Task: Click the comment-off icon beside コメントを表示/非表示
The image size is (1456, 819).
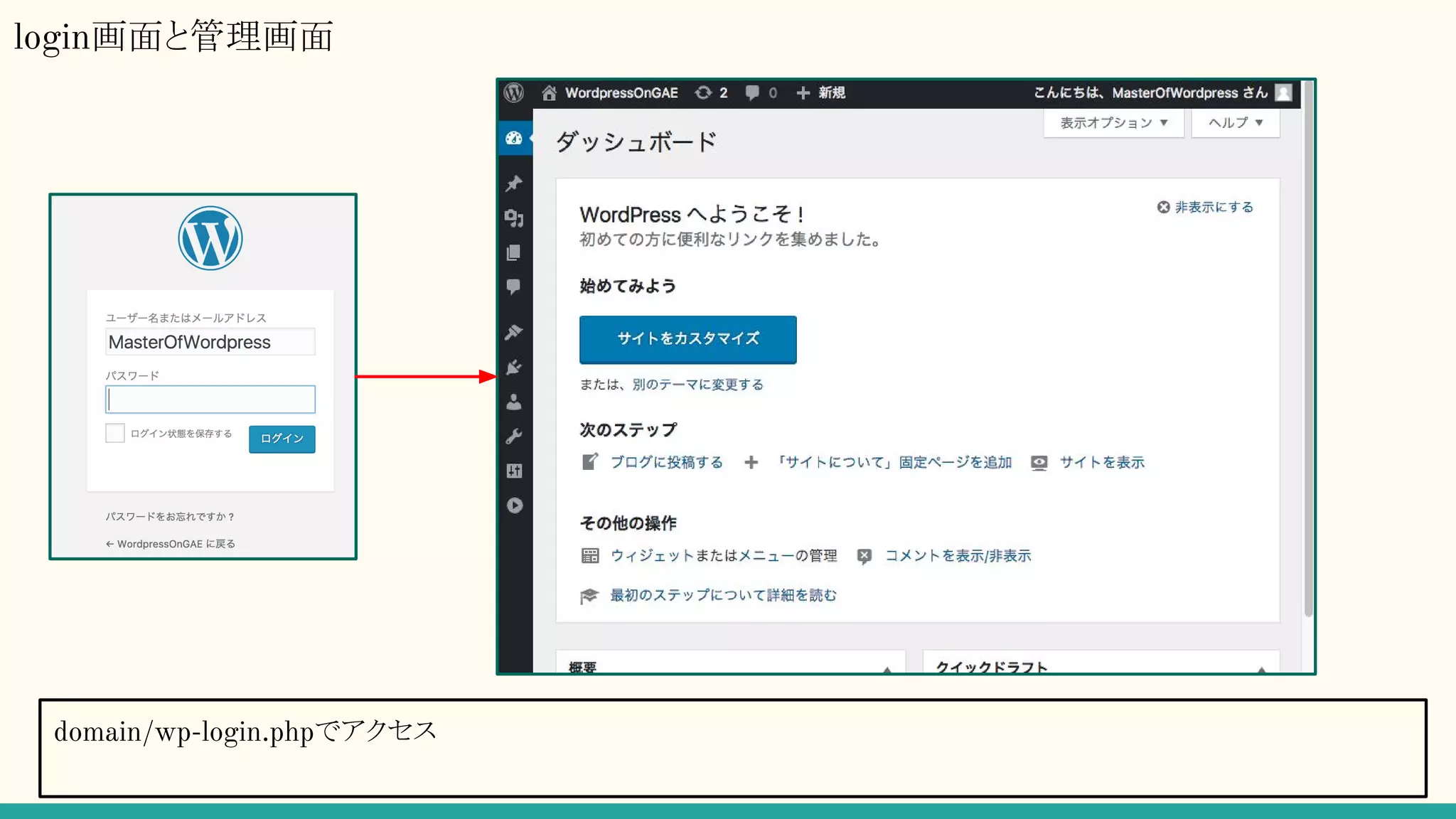Action: point(864,556)
